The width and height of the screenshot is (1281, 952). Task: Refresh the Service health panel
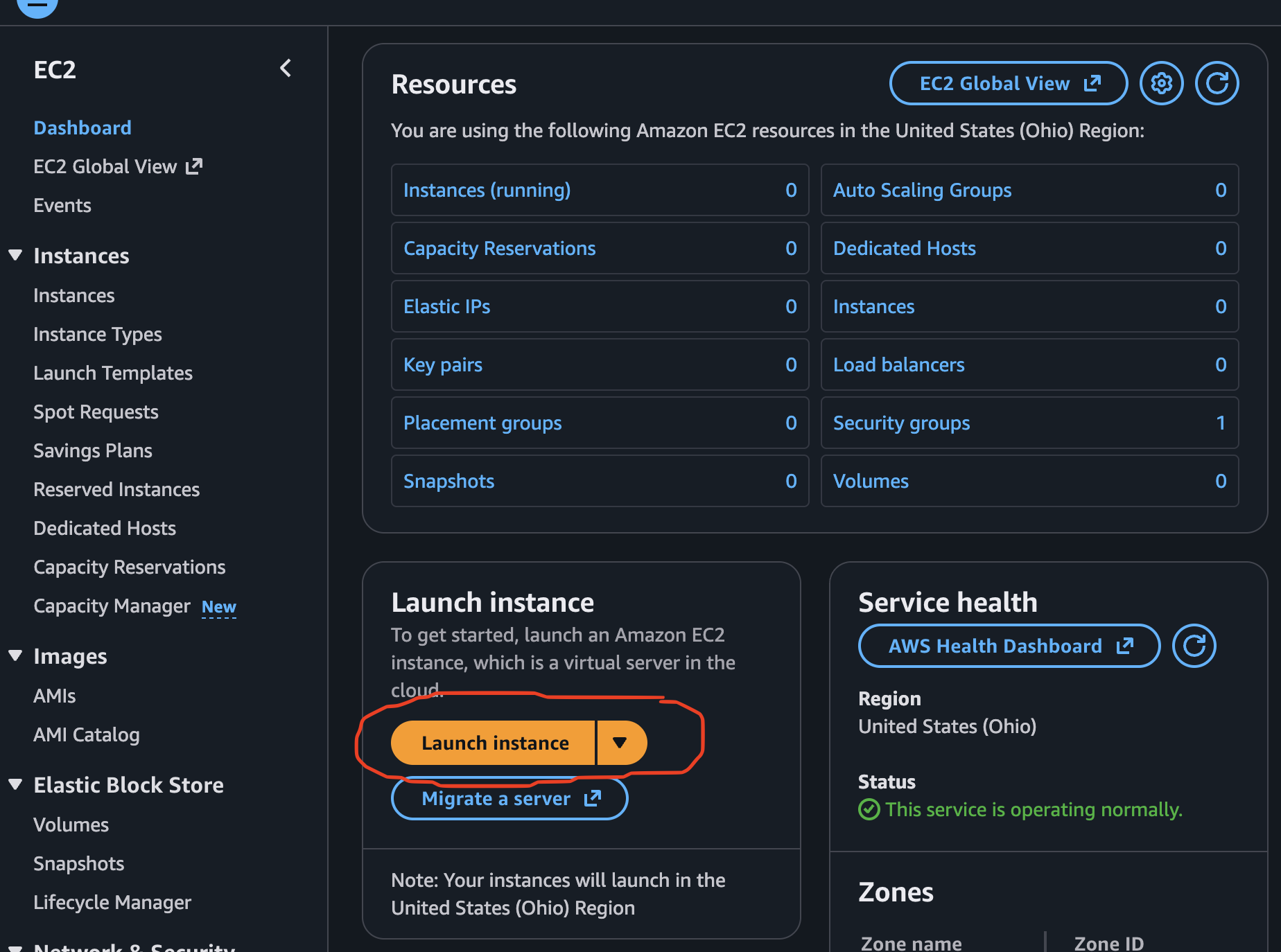point(1194,646)
